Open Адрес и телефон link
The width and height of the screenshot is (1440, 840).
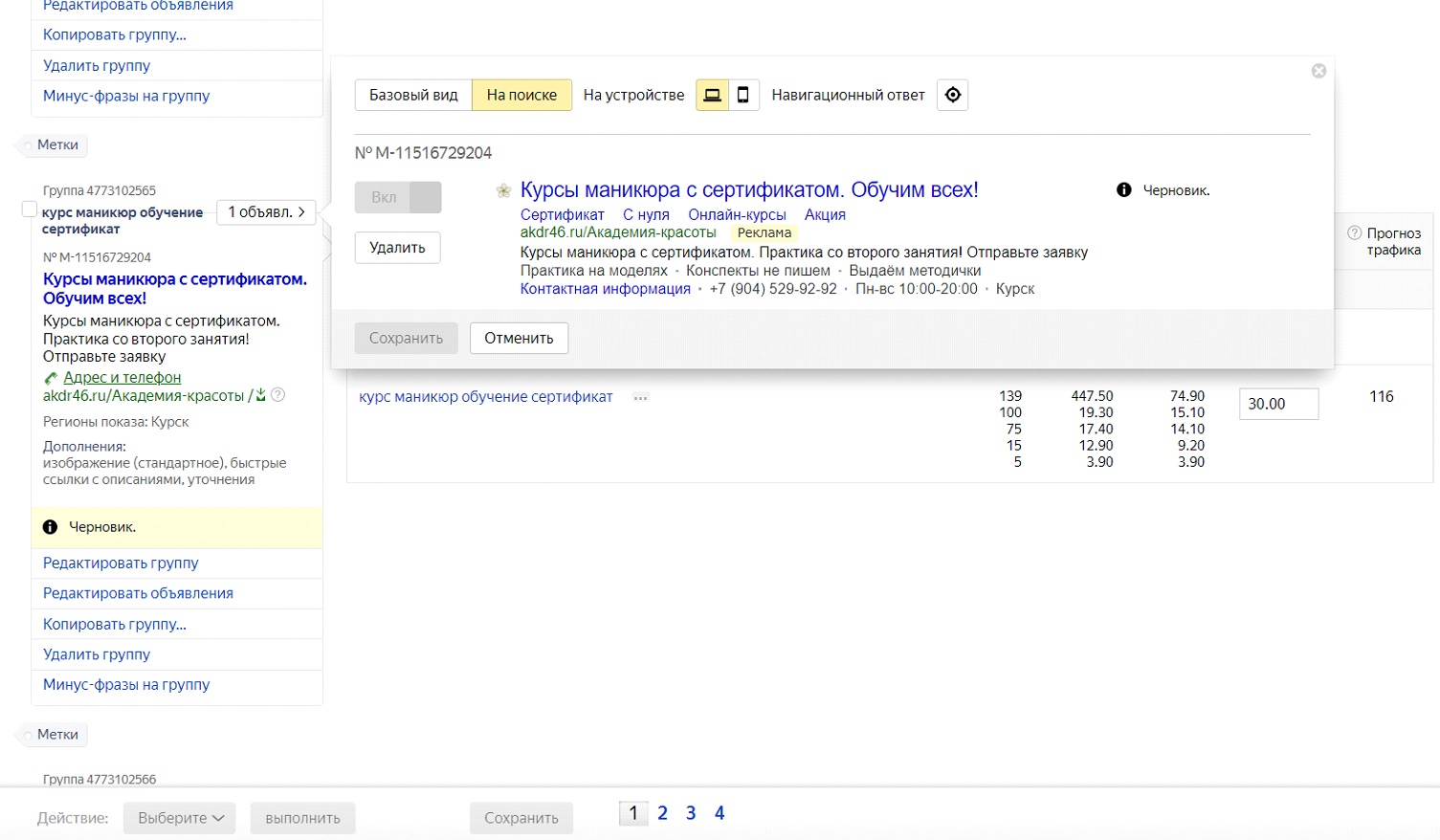122,378
